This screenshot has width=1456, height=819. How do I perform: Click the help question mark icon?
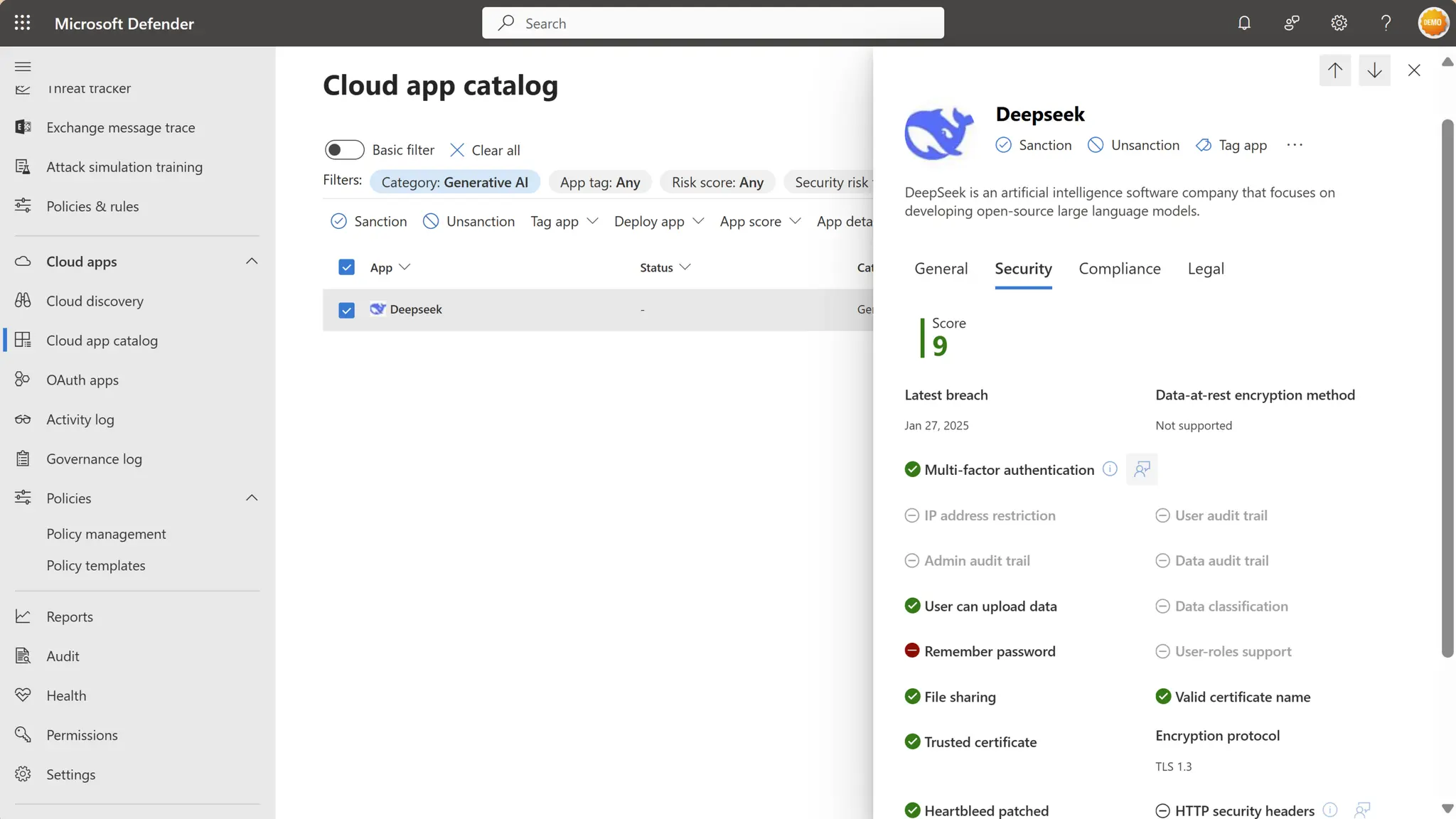(x=1386, y=23)
